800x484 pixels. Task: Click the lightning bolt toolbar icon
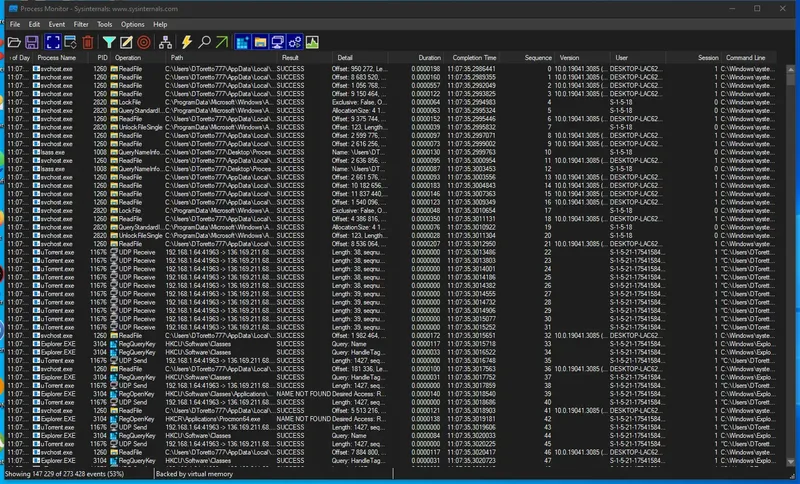[x=186, y=42]
